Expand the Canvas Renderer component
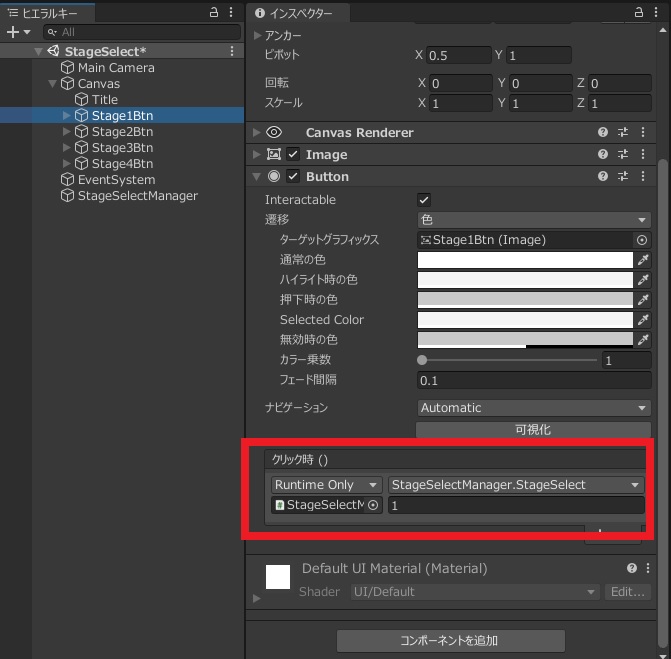The image size is (671, 659). (257, 132)
